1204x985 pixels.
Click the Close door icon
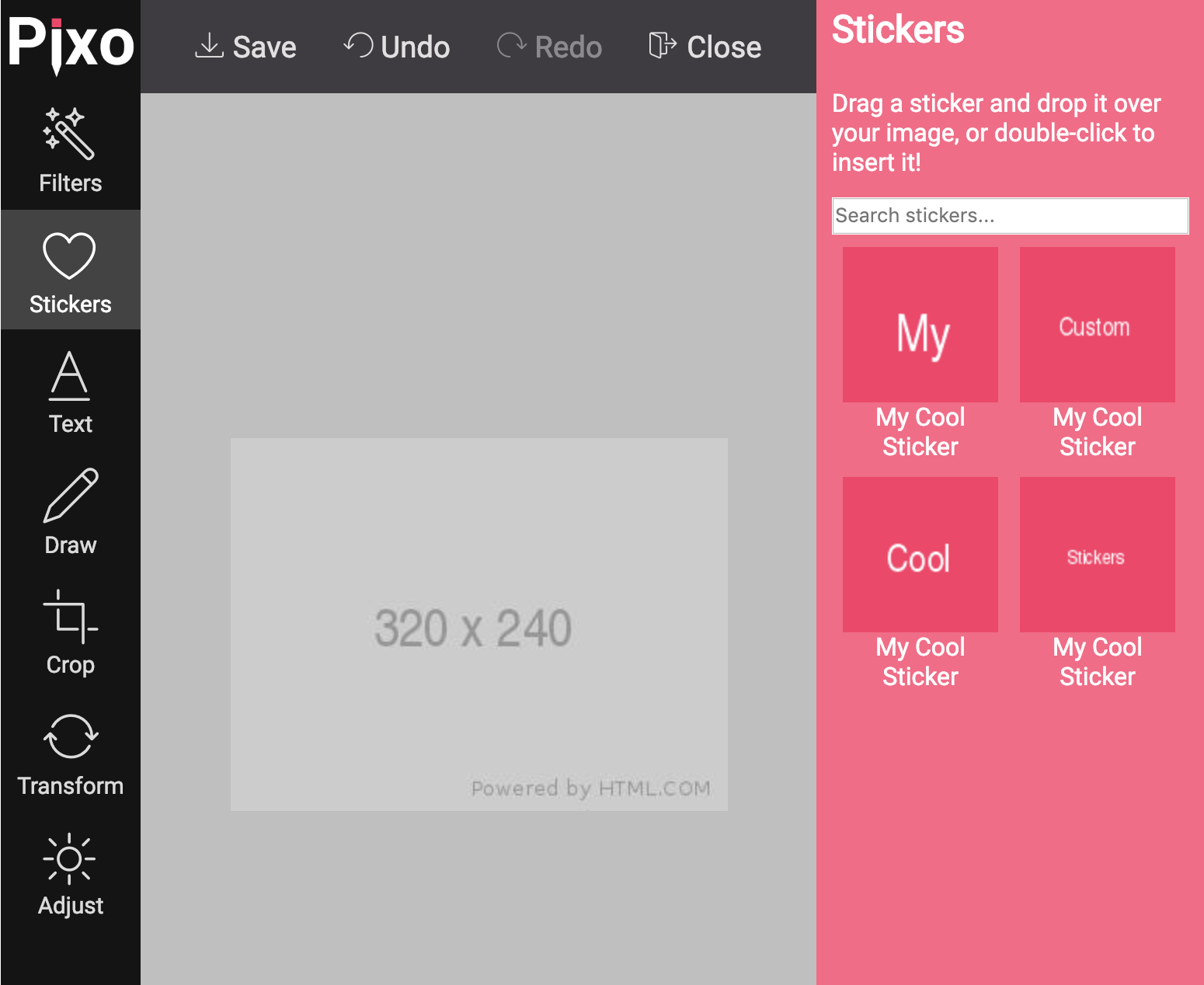tap(661, 45)
